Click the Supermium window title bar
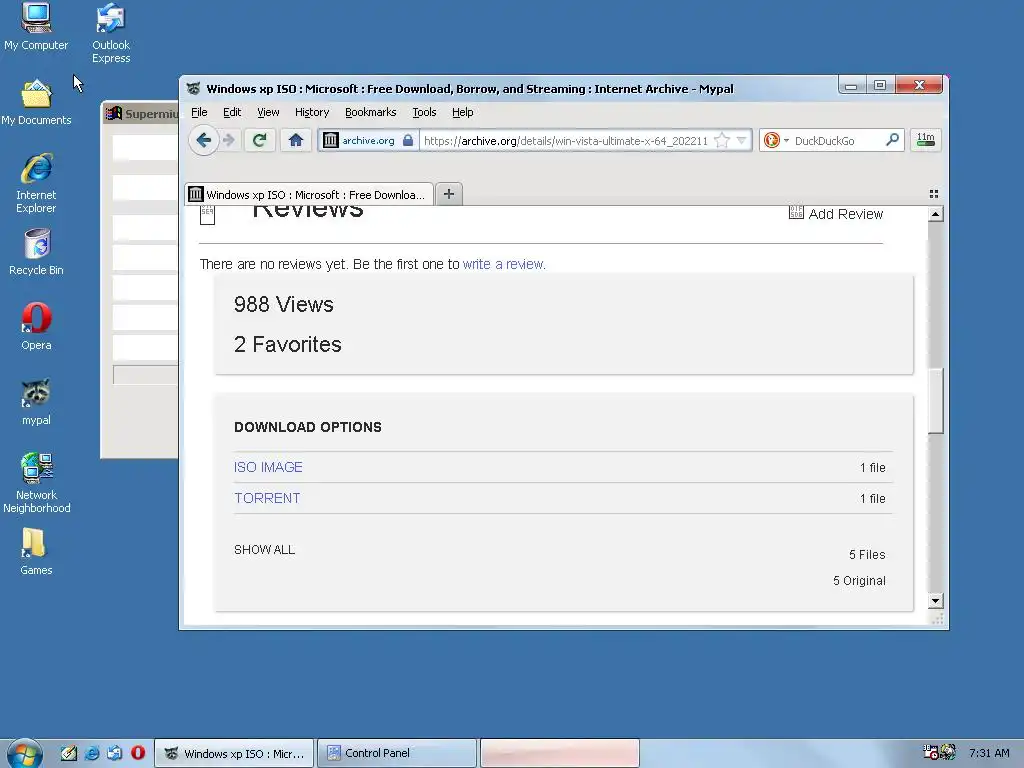 140,113
